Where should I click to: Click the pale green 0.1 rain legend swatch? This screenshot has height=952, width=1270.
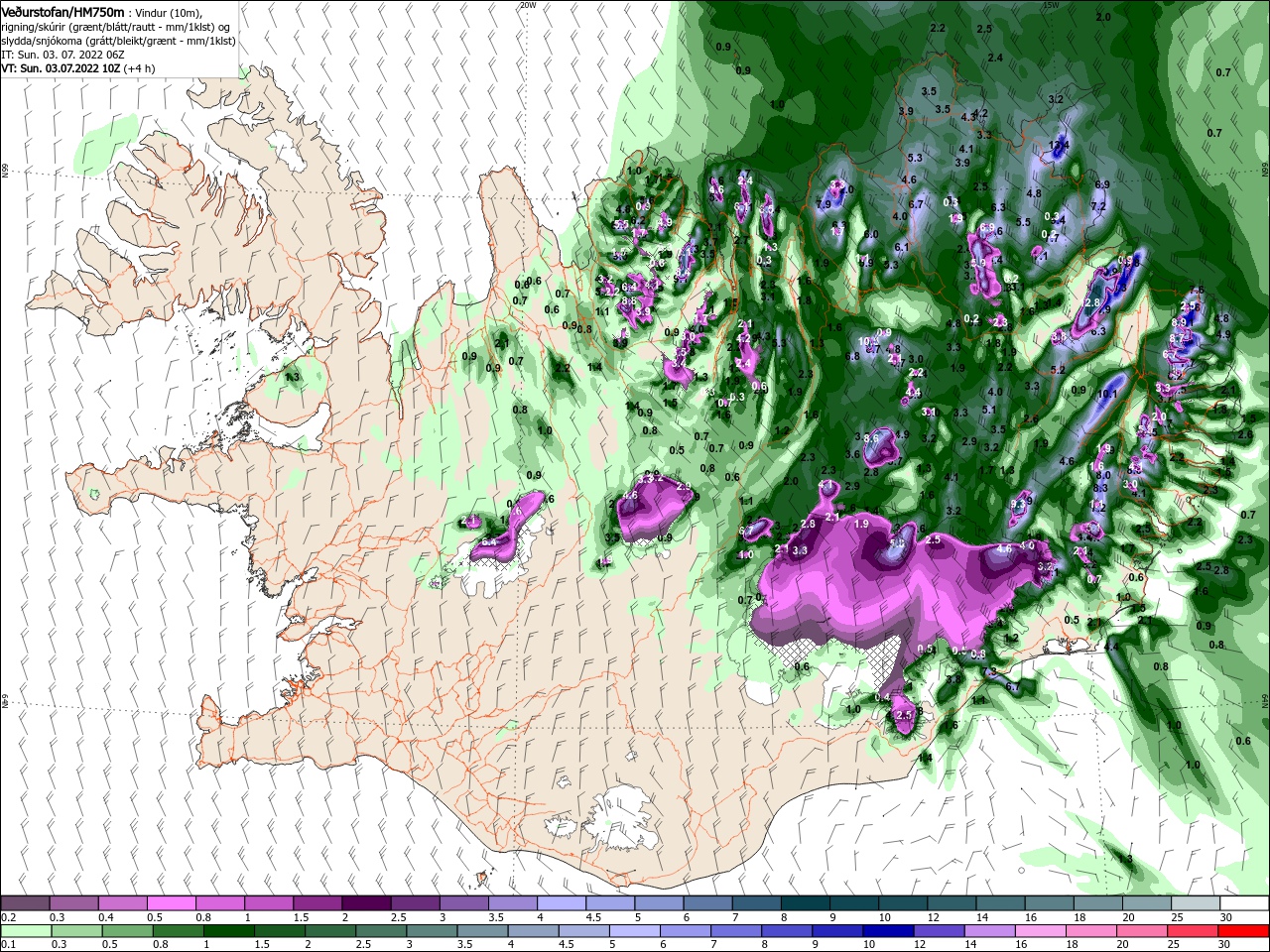[x=26, y=930]
